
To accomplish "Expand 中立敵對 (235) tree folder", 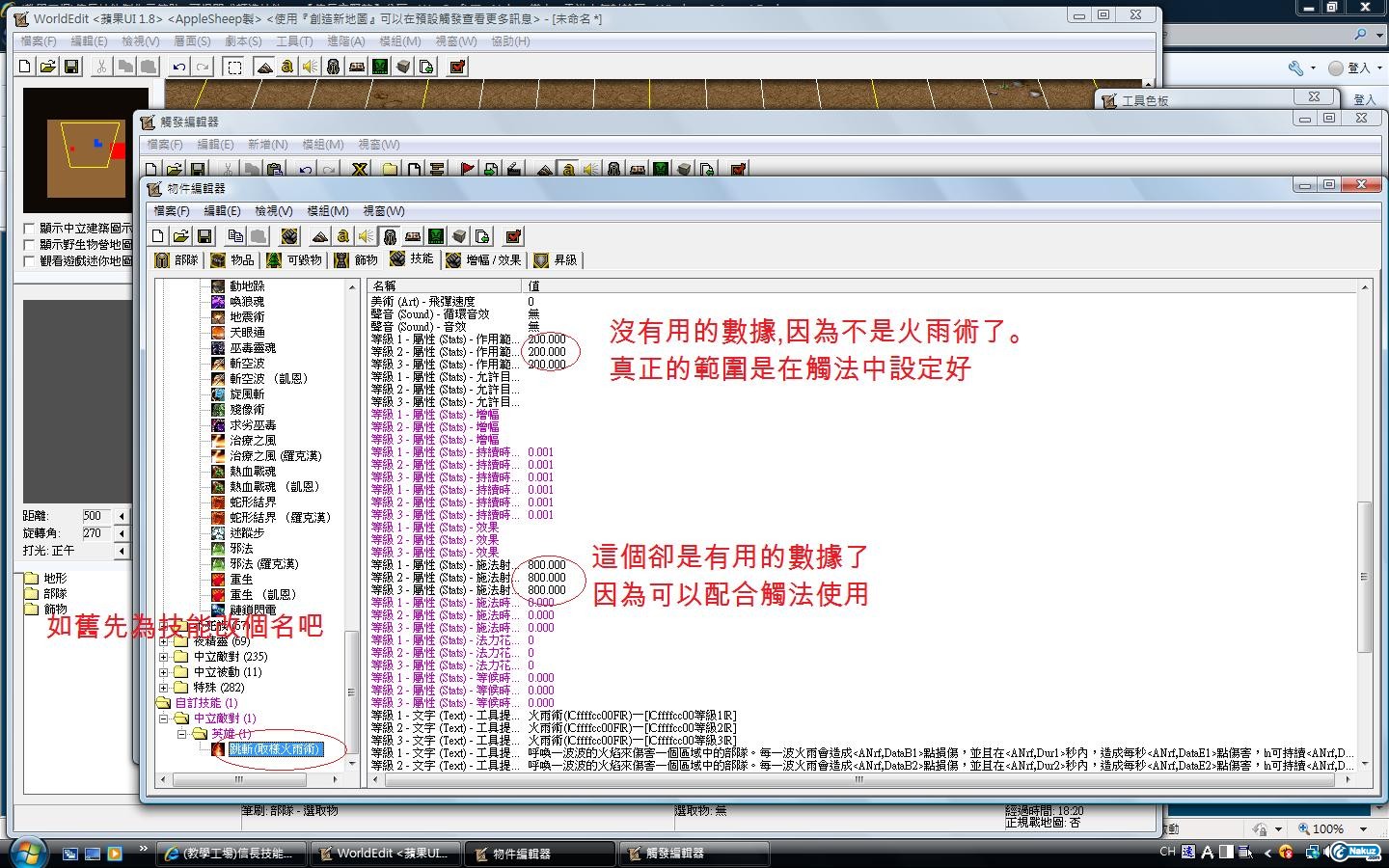I will pos(164,657).
